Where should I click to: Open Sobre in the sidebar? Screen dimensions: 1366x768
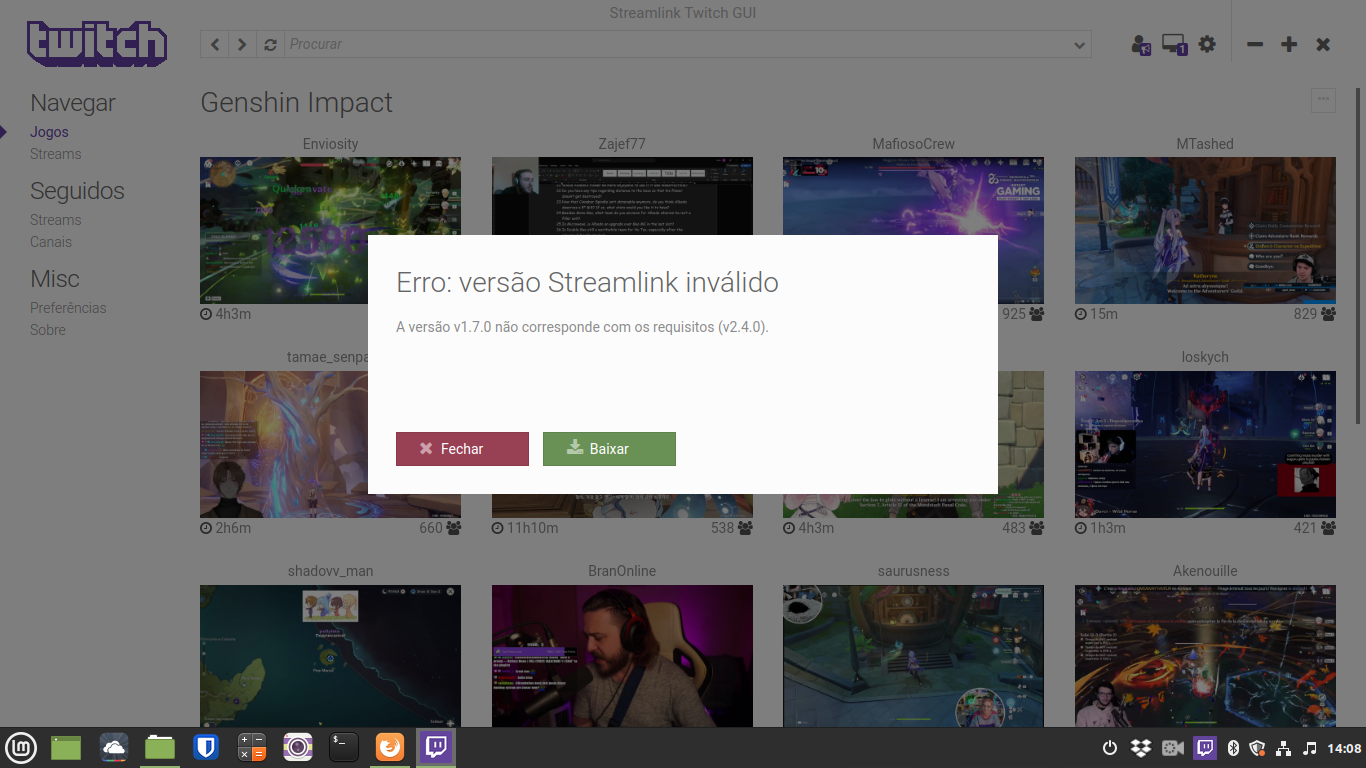[x=48, y=330]
